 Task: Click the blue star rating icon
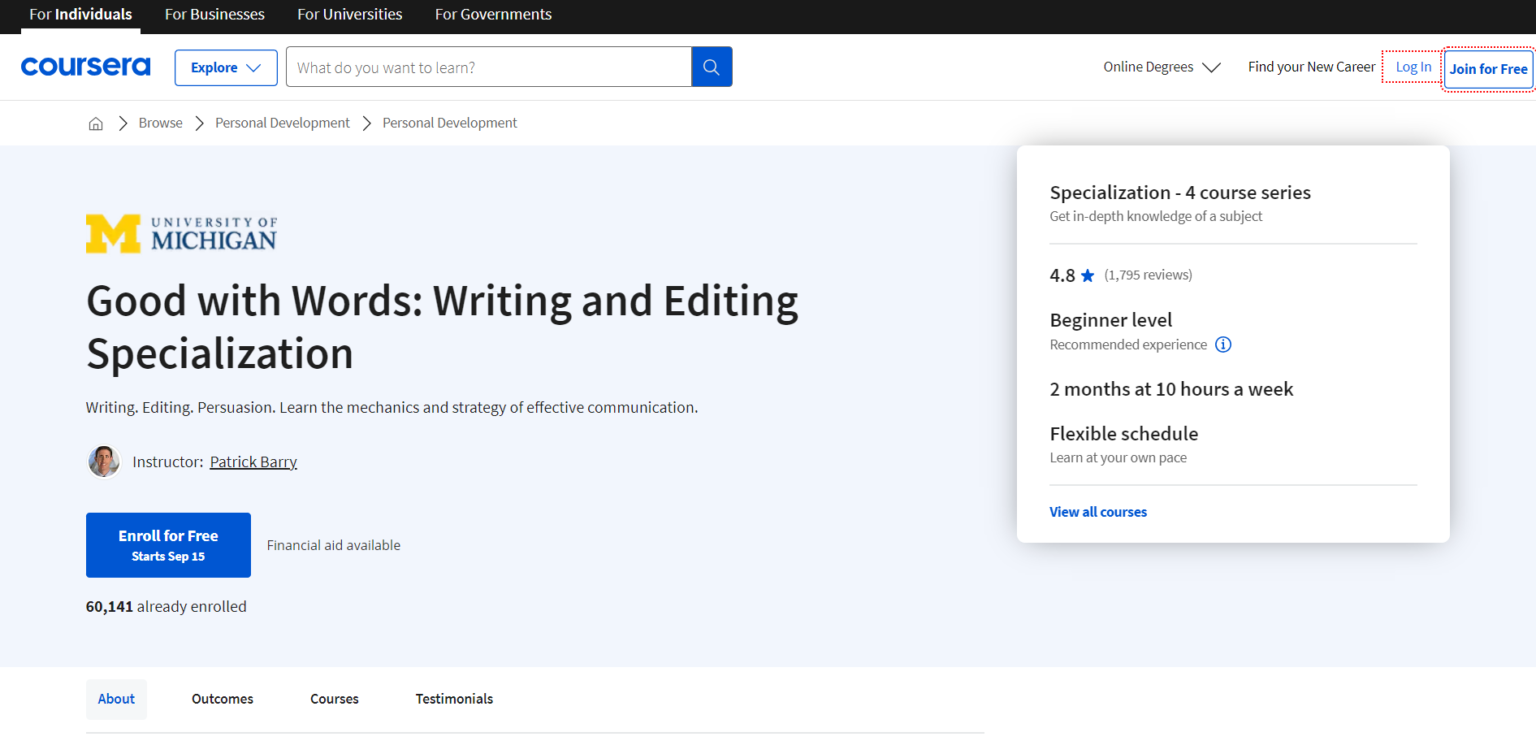[x=1087, y=274]
